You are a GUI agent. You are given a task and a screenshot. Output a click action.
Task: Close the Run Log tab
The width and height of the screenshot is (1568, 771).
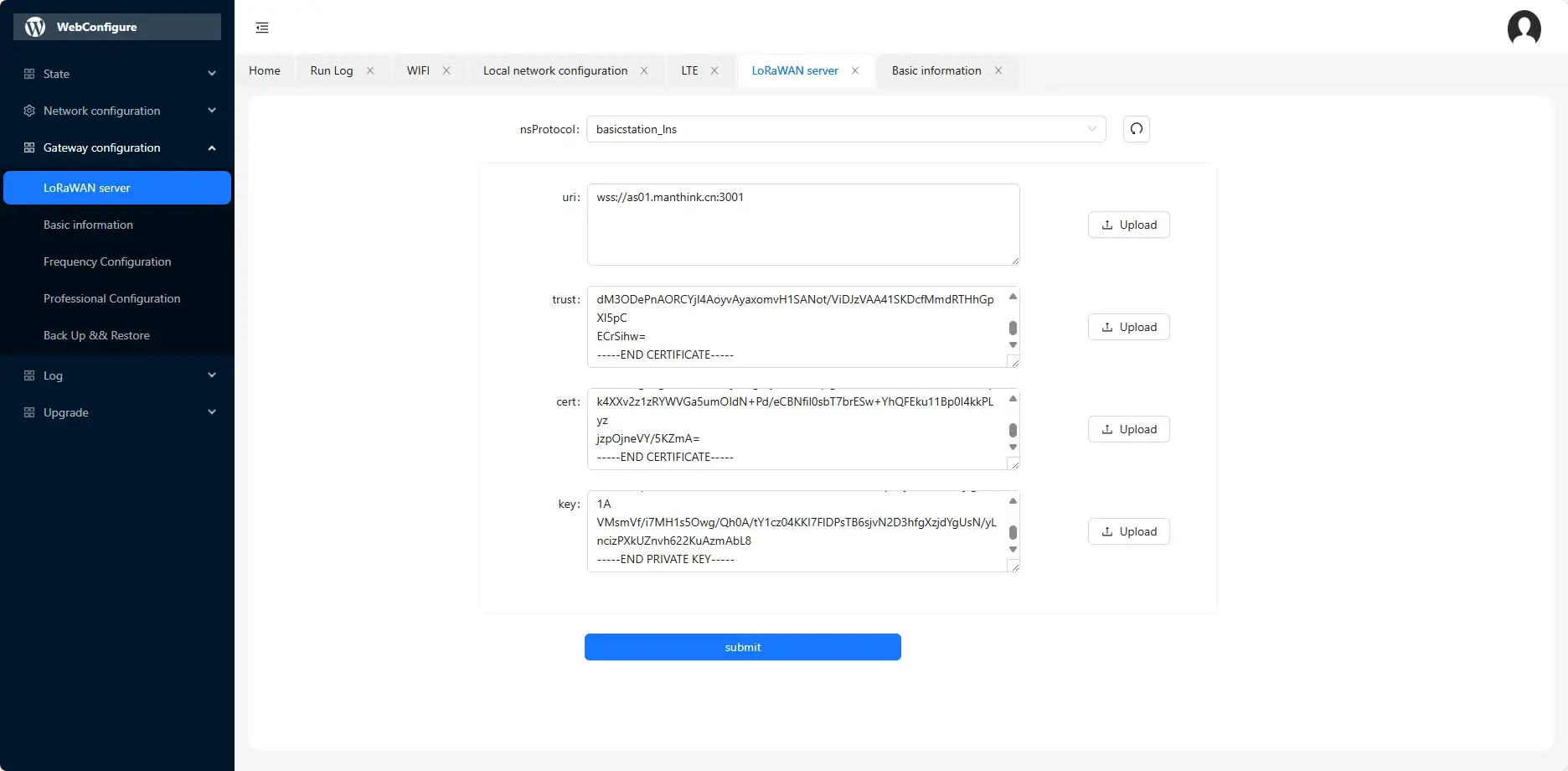(370, 70)
